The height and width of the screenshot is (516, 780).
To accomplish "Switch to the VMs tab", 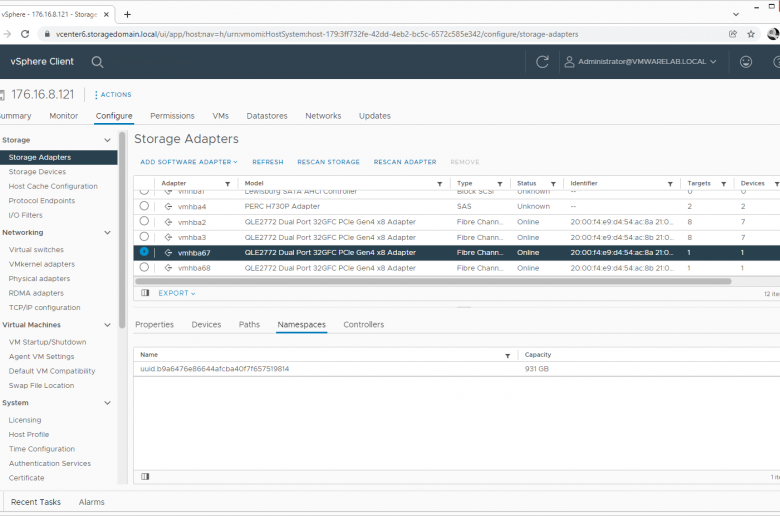I will point(220,116).
